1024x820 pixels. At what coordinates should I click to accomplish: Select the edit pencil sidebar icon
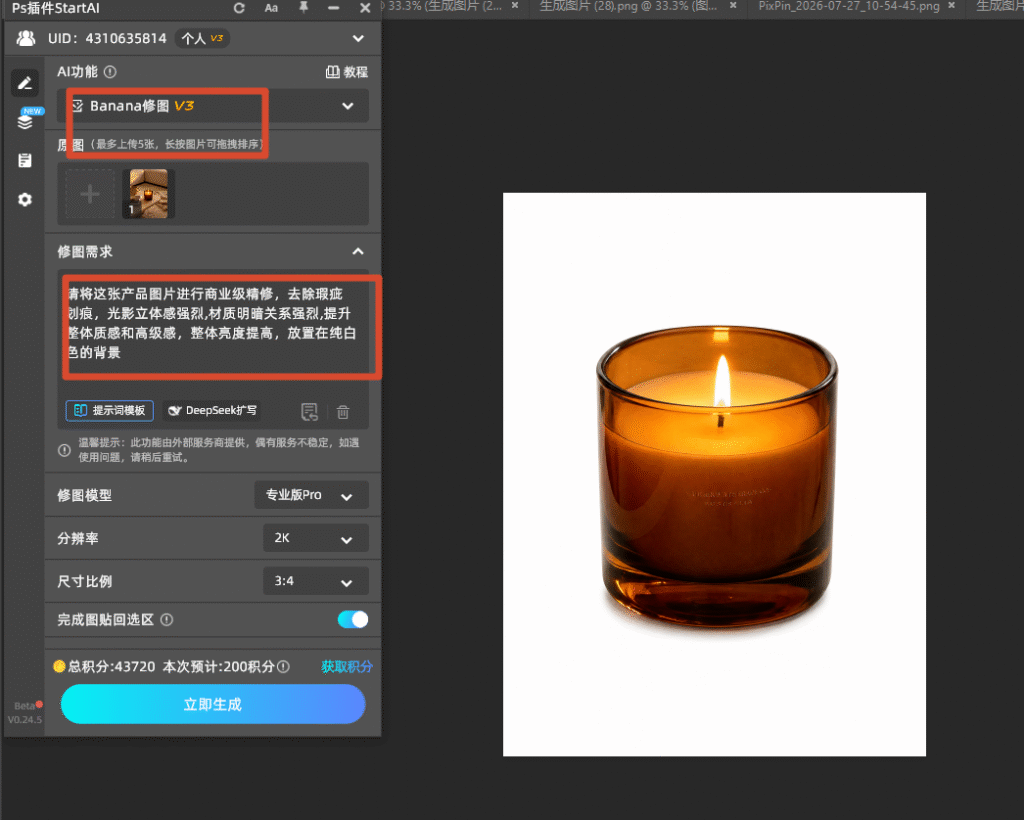(x=25, y=83)
